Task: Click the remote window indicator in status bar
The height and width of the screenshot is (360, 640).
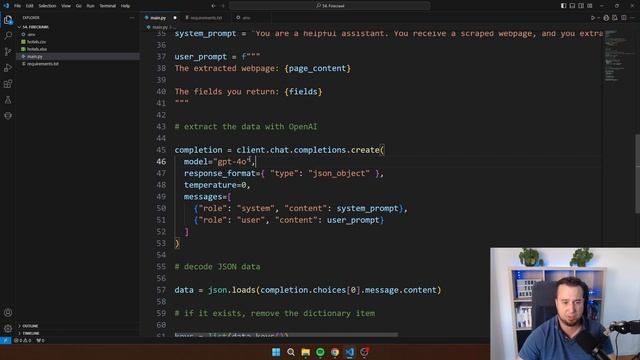Action: pos(5,340)
